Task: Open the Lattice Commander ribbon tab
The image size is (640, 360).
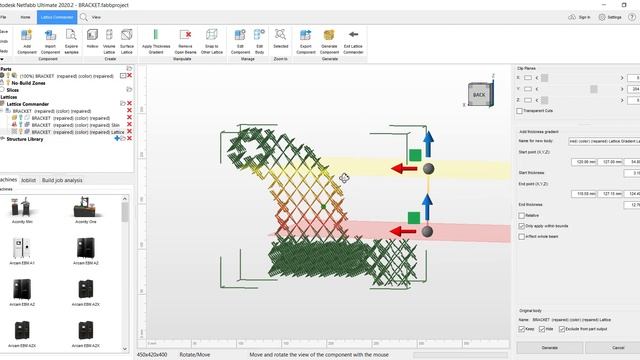Action: click(x=57, y=17)
